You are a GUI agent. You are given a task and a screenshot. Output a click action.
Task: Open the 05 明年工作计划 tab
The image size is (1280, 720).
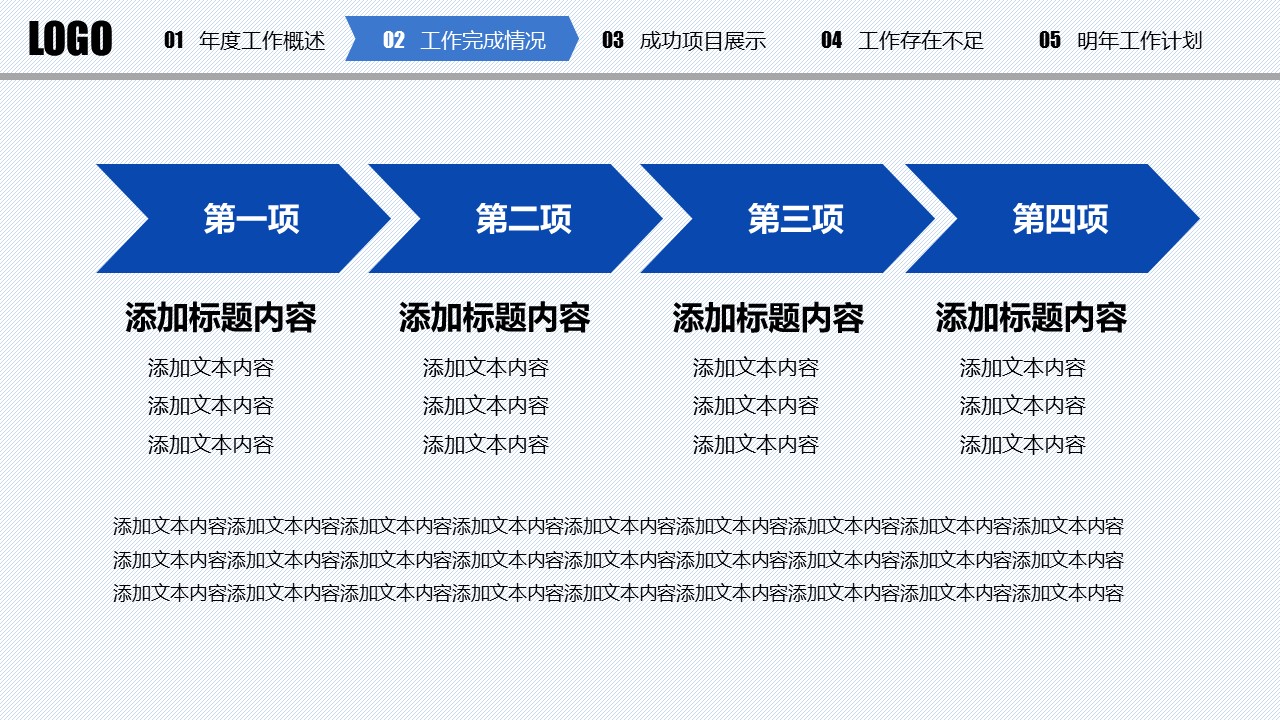pos(1120,41)
